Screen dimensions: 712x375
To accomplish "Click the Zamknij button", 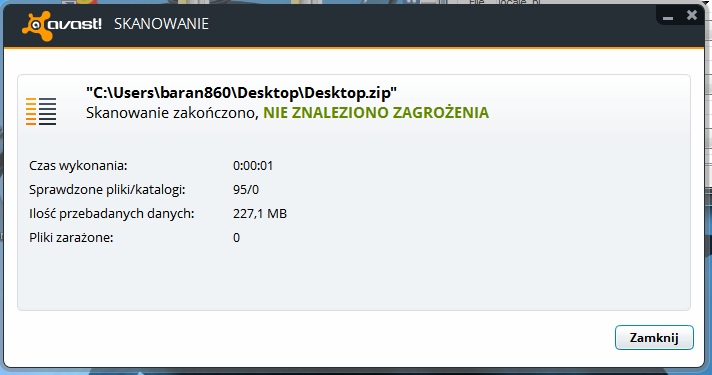I will 654,337.
